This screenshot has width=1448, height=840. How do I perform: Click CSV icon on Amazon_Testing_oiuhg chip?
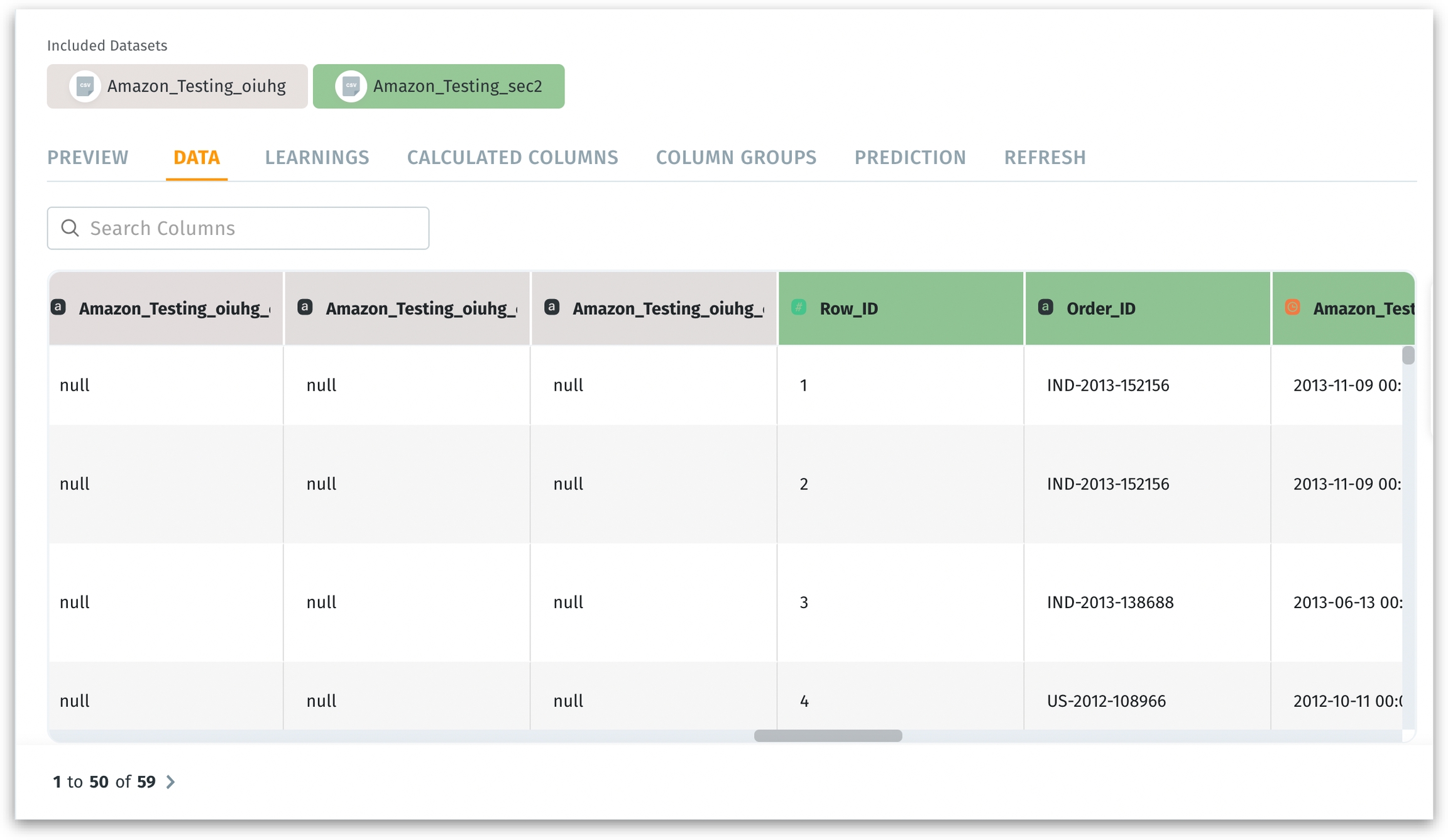pos(85,86)
